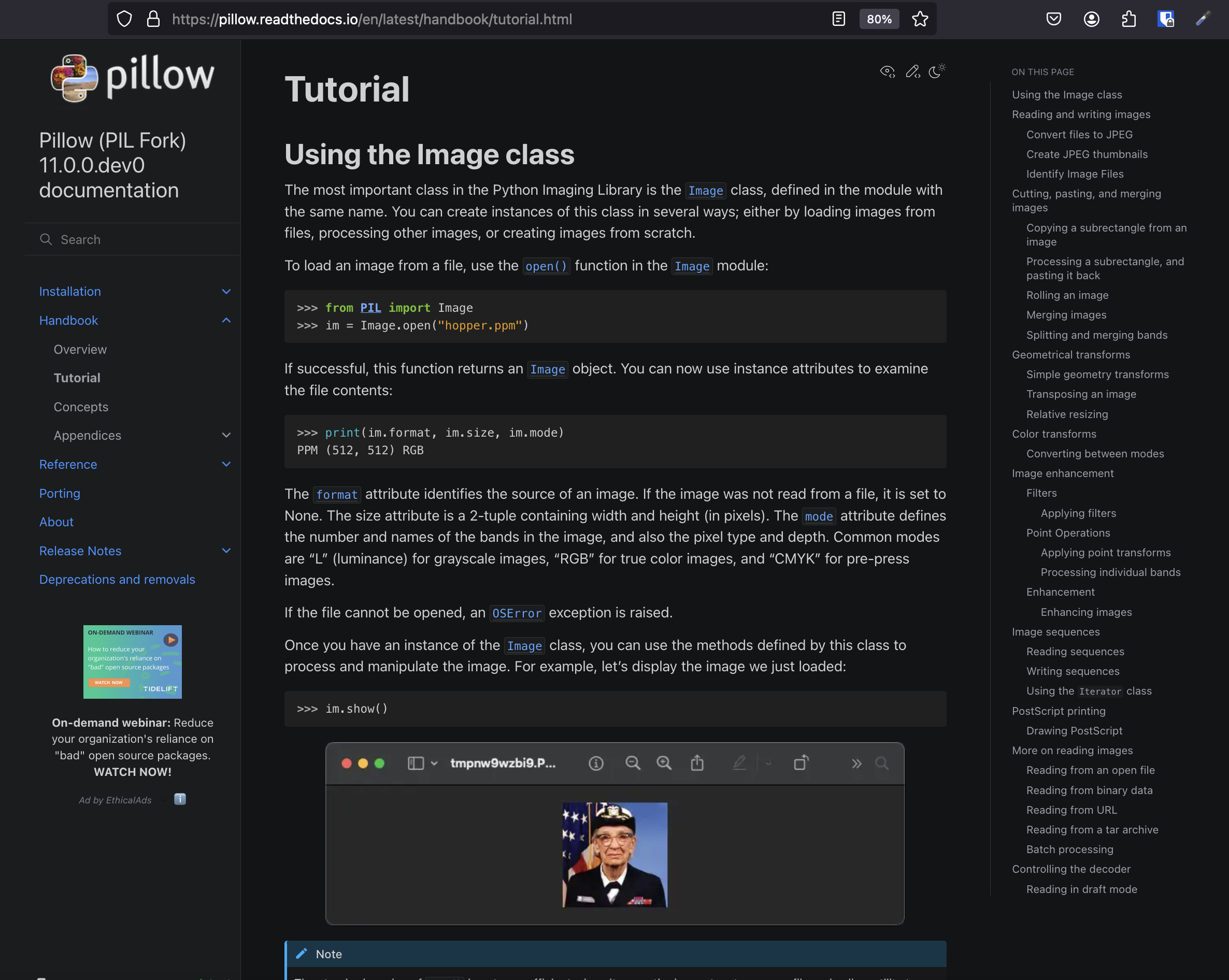Screen dimensions: 1229x980
Task: Expand the Appendices chevron
Action: [x=226, y=435]
